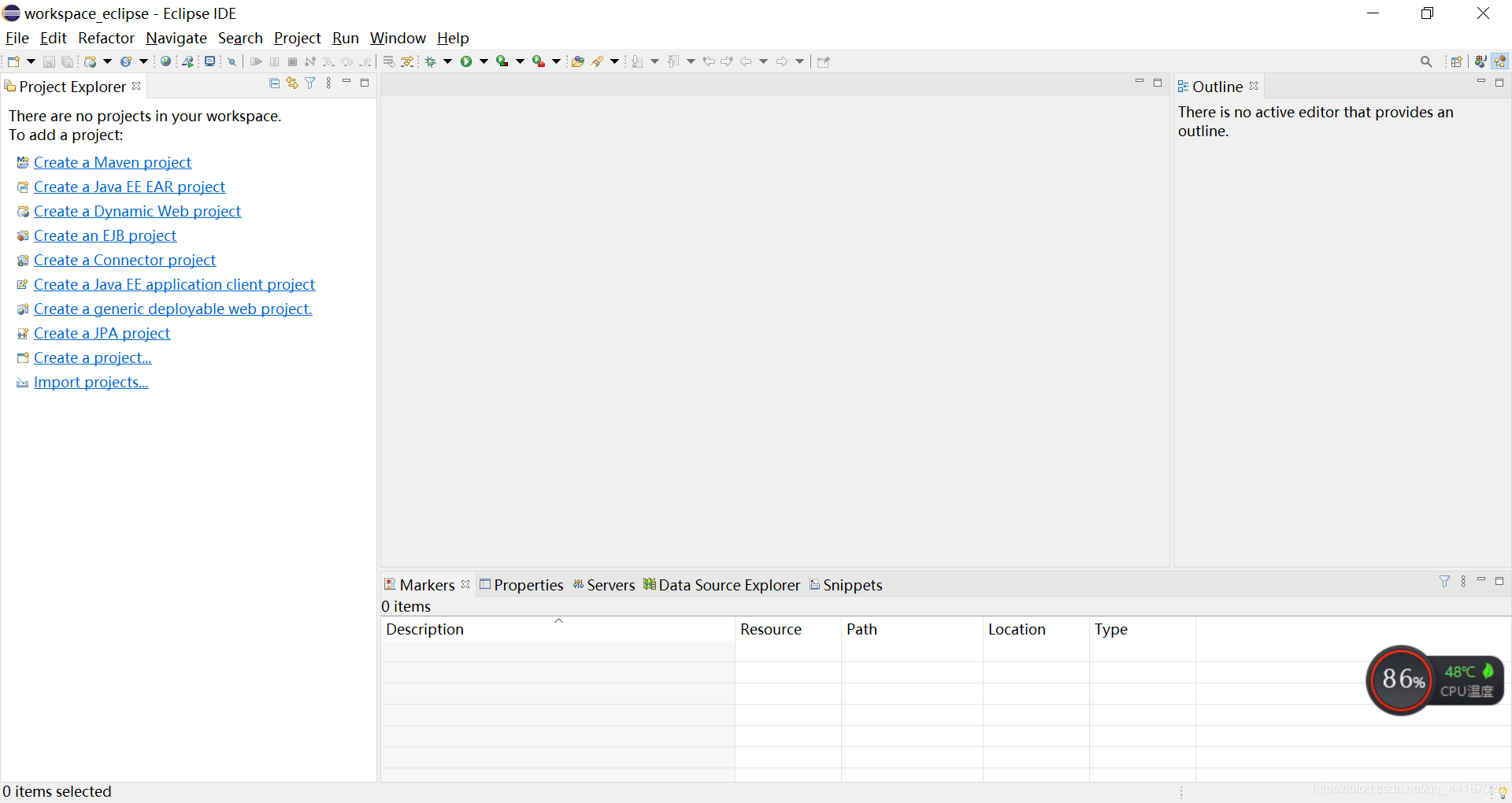Click the Last Edit Location icon
Viewport: 1512px width, 803px height.
point(709,61)
